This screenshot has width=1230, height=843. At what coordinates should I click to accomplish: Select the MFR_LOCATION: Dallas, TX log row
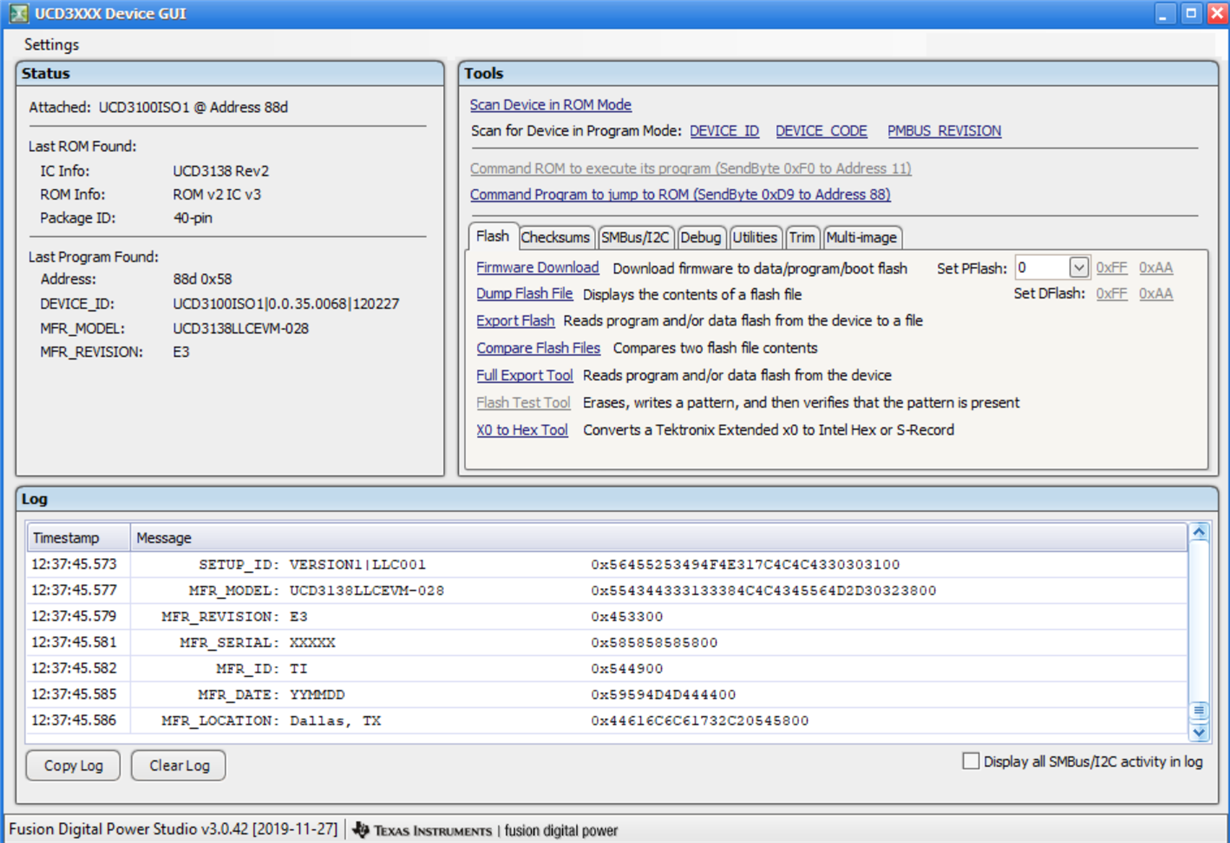[607, 721]
